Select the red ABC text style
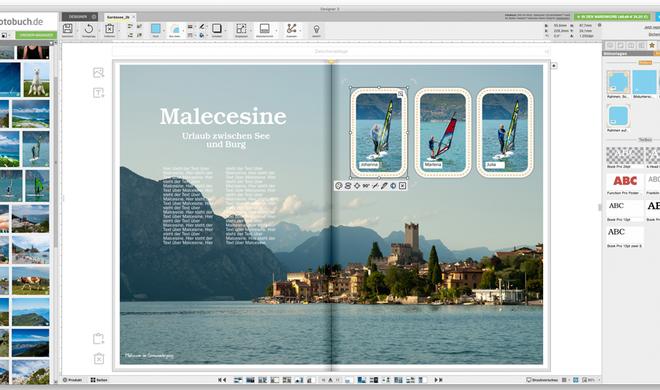 point(625,181)
